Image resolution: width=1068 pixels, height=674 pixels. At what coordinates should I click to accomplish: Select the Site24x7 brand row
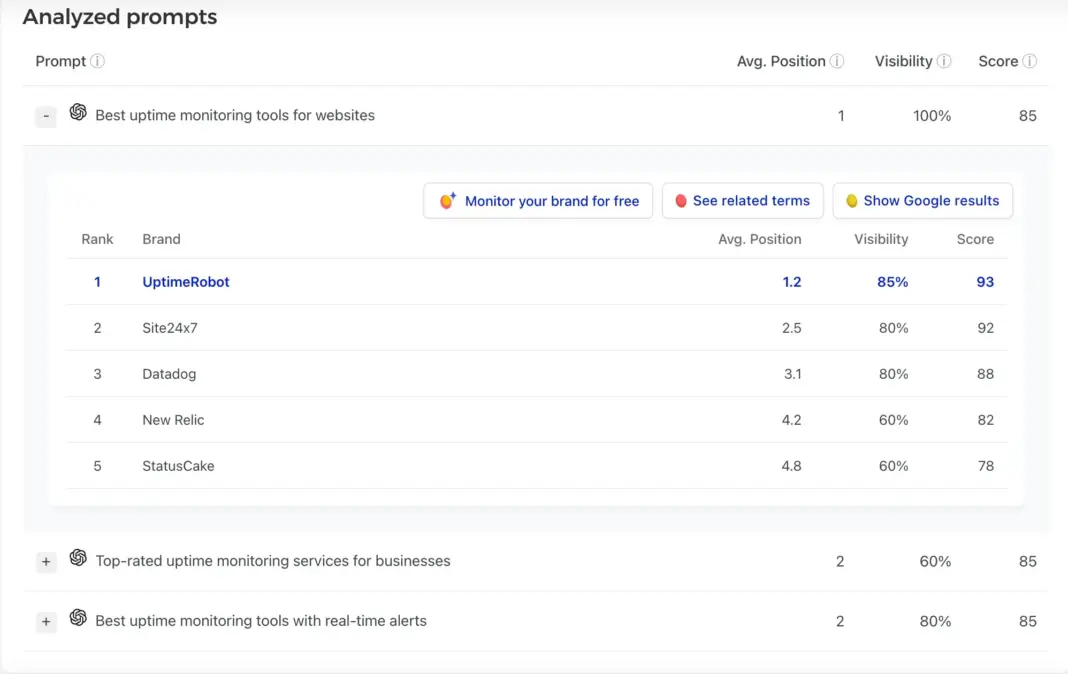(537, 328)
